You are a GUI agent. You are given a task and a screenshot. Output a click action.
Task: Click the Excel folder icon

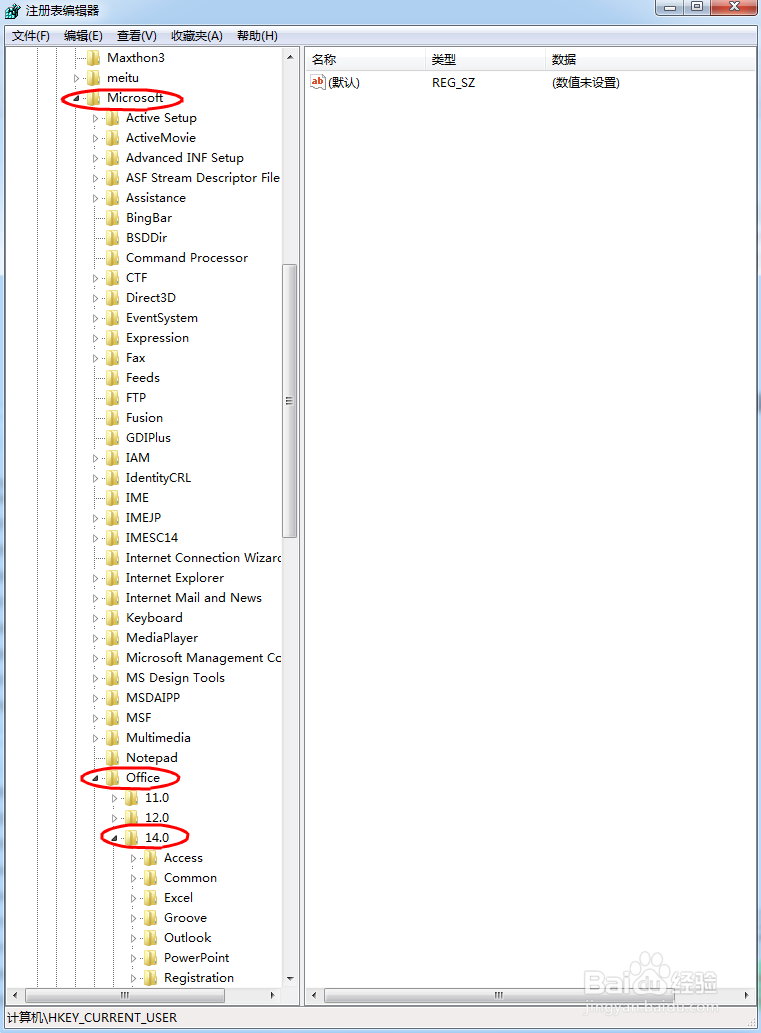pos(151,898)
